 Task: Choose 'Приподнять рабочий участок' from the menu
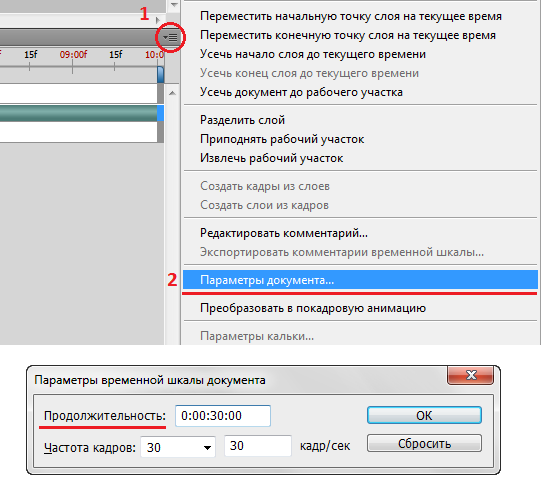282,139
